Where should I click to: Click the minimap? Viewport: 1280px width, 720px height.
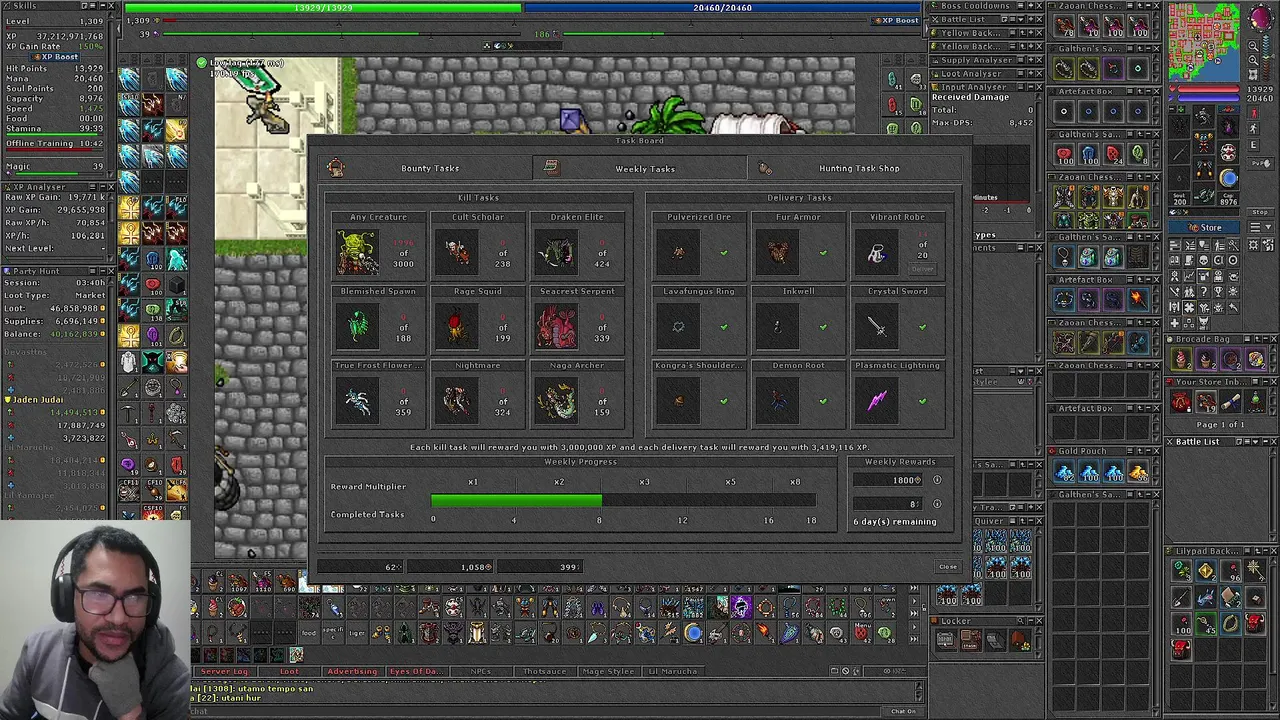coord(1204,42)
